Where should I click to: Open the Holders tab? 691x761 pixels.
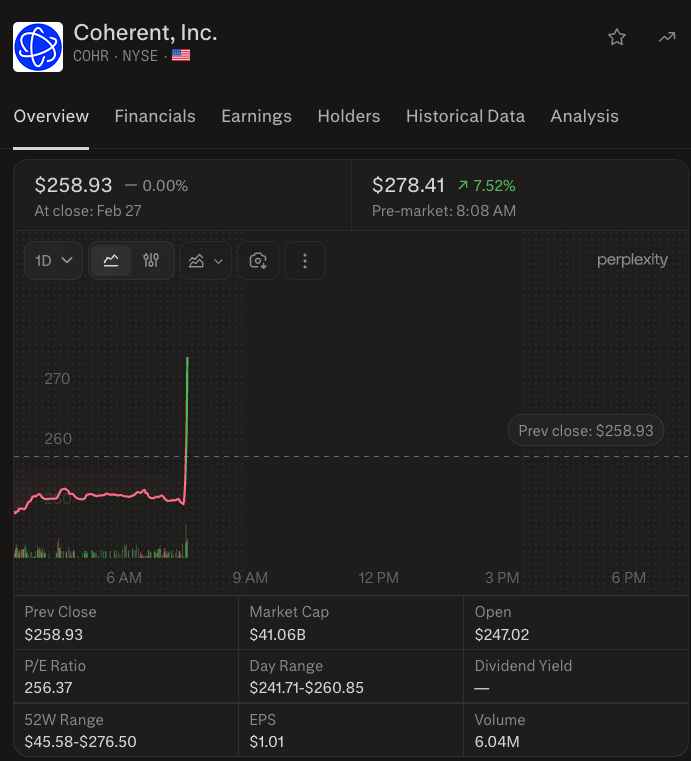(x=349, y=116)
